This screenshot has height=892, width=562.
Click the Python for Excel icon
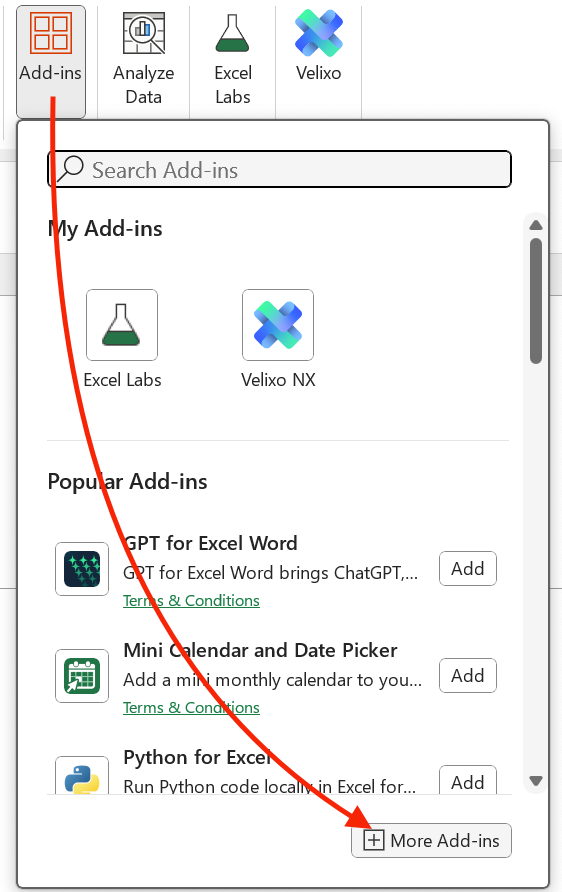click(82, 776)
